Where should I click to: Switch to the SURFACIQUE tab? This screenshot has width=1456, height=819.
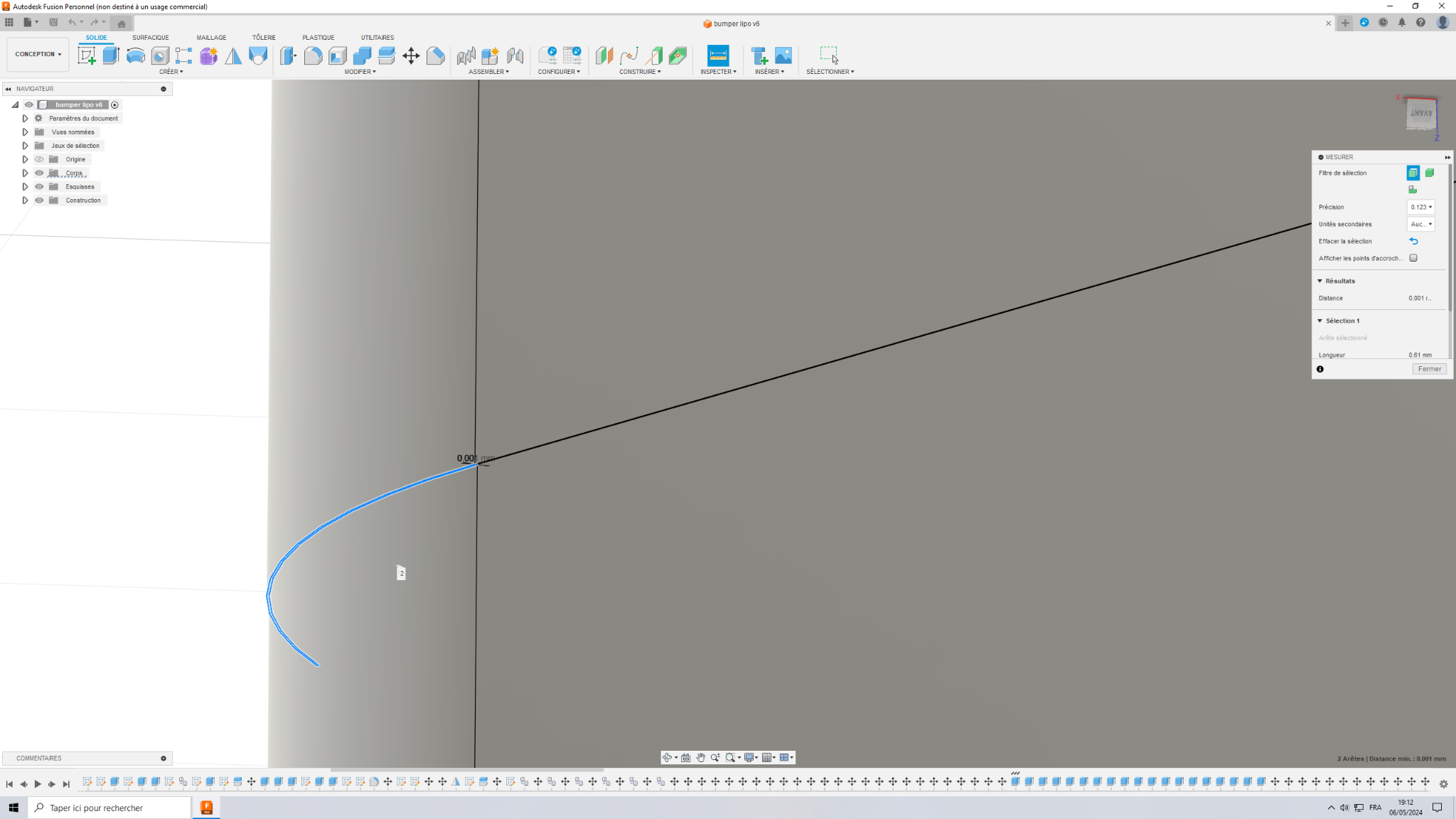(151, 38)
